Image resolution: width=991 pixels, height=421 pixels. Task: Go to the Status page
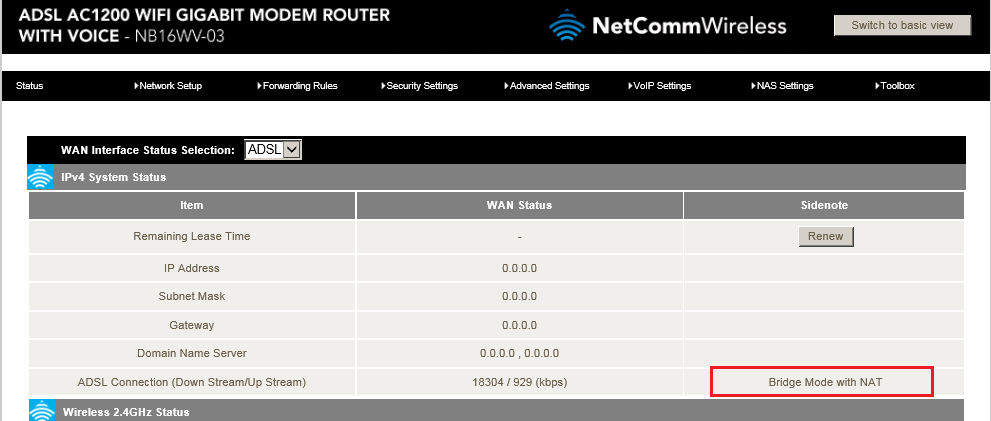pyautogui.click(x=30, y=86)
